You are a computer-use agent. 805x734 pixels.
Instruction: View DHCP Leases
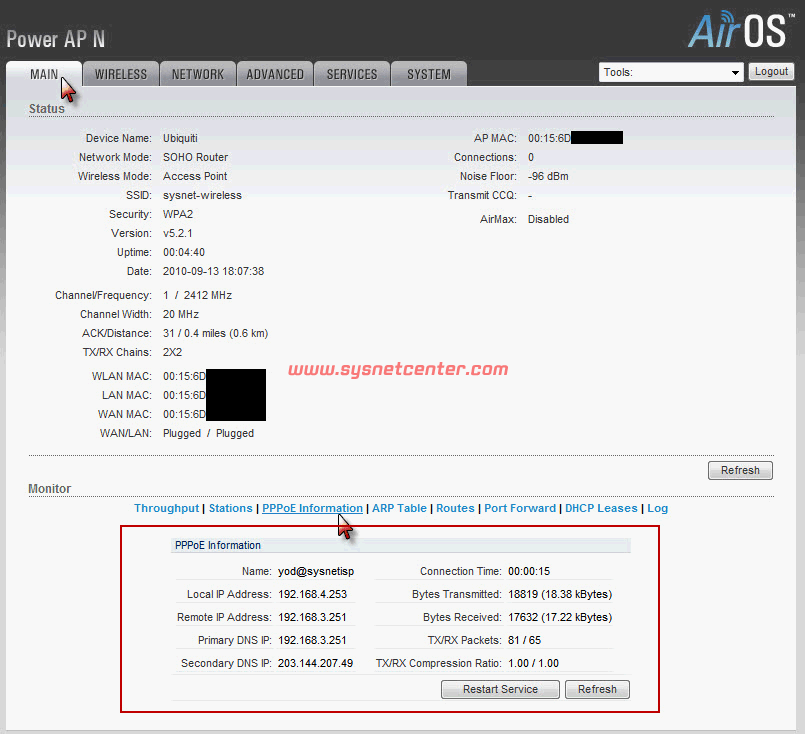point(601,508)
